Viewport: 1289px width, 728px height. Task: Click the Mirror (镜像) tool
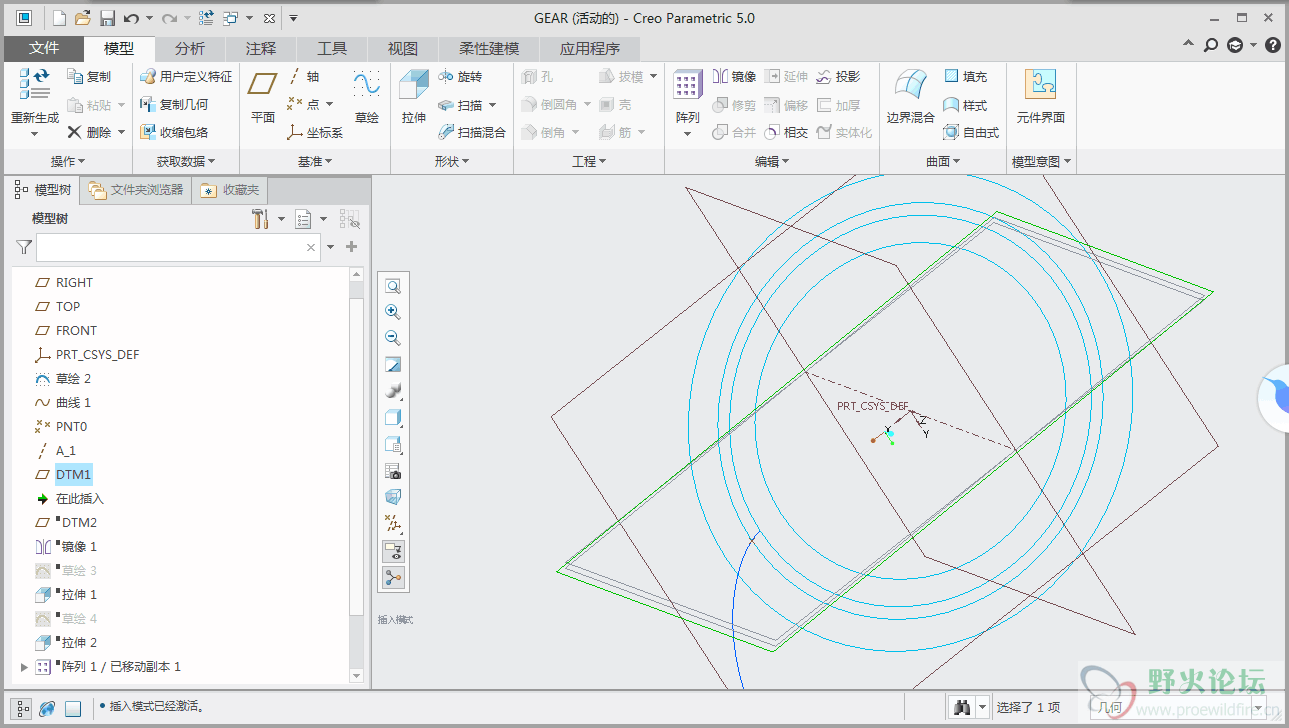734,76
